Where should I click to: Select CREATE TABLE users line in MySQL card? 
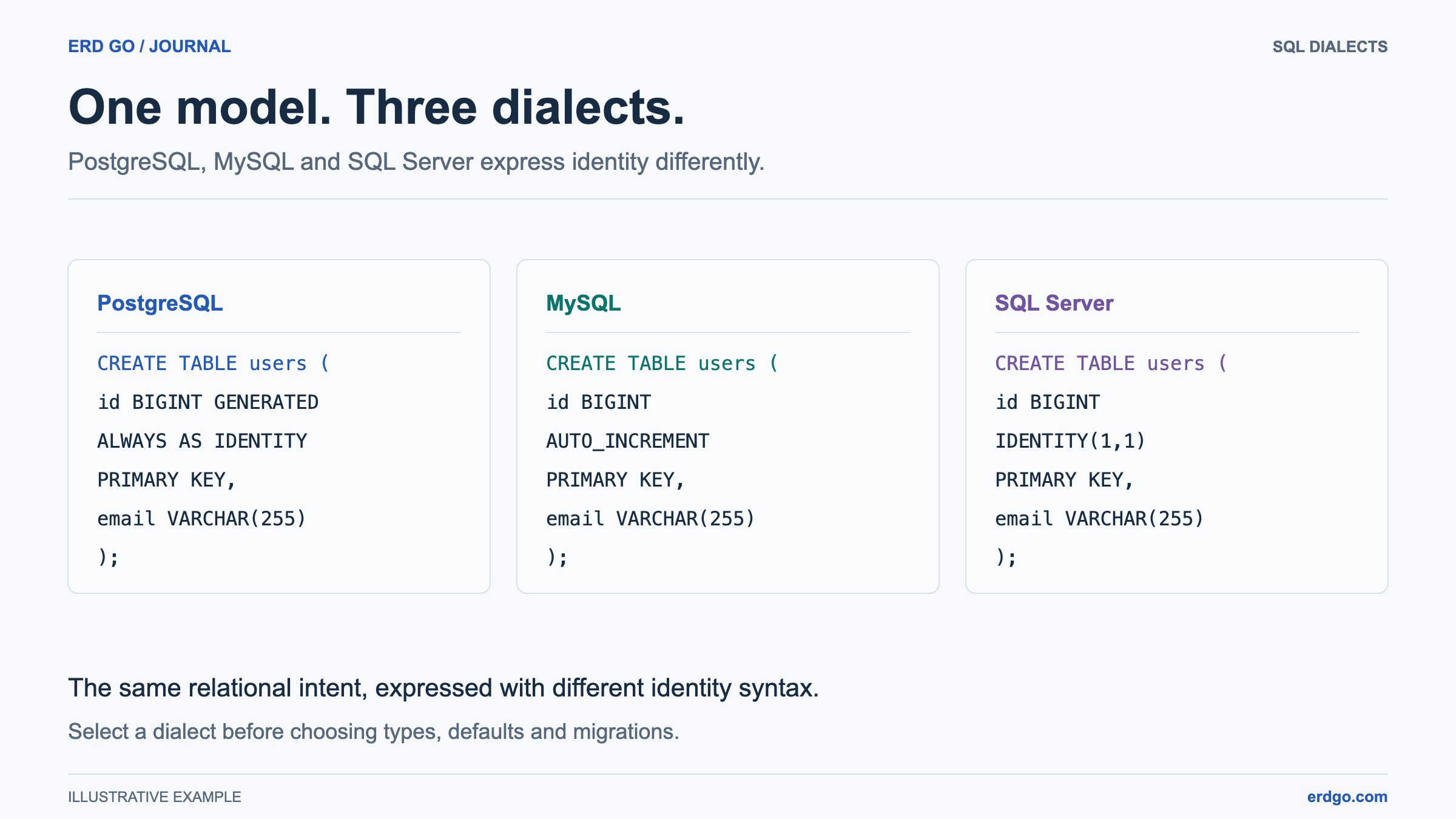(x=662, y=363)
